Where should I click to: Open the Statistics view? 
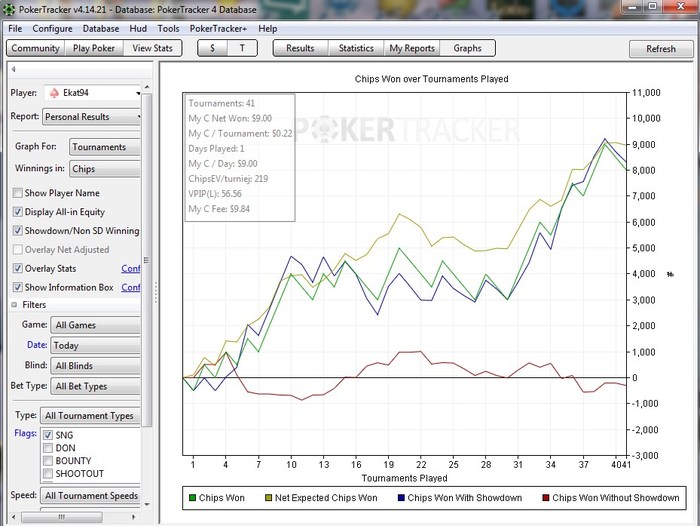point(356,48)
